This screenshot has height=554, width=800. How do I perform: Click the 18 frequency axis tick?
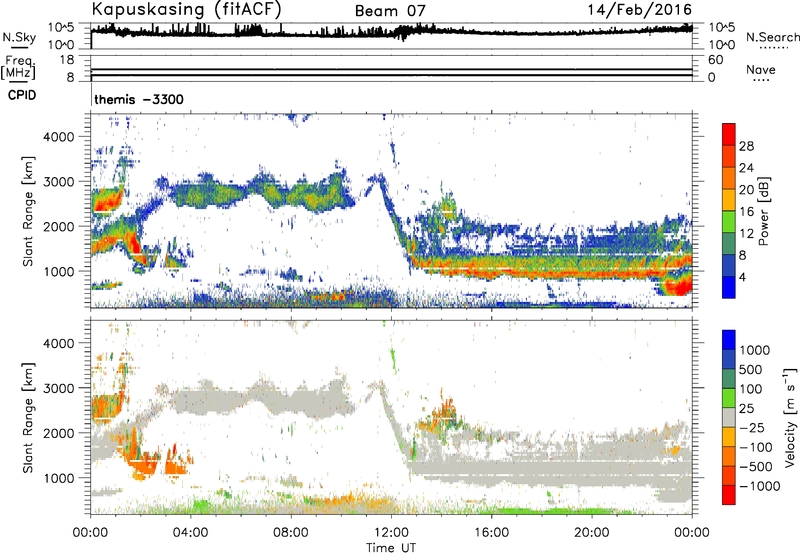67,60
